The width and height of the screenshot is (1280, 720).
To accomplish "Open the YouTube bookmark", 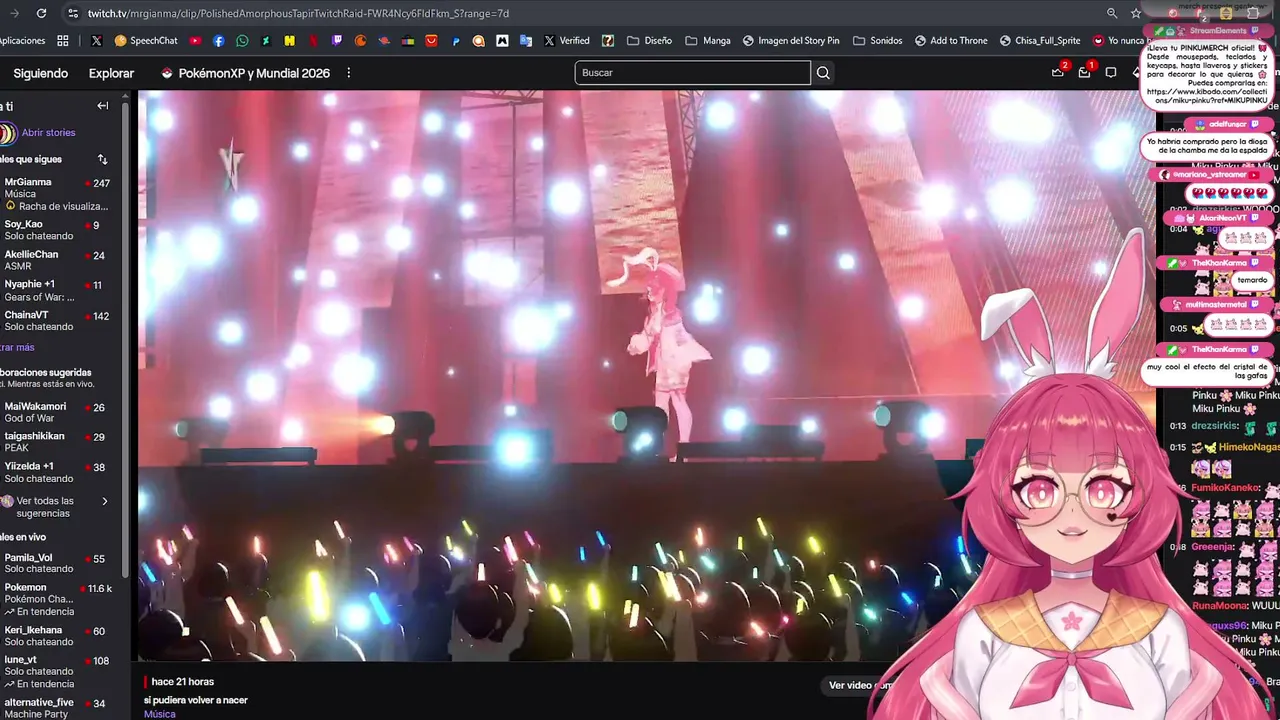I will point(195,41).
